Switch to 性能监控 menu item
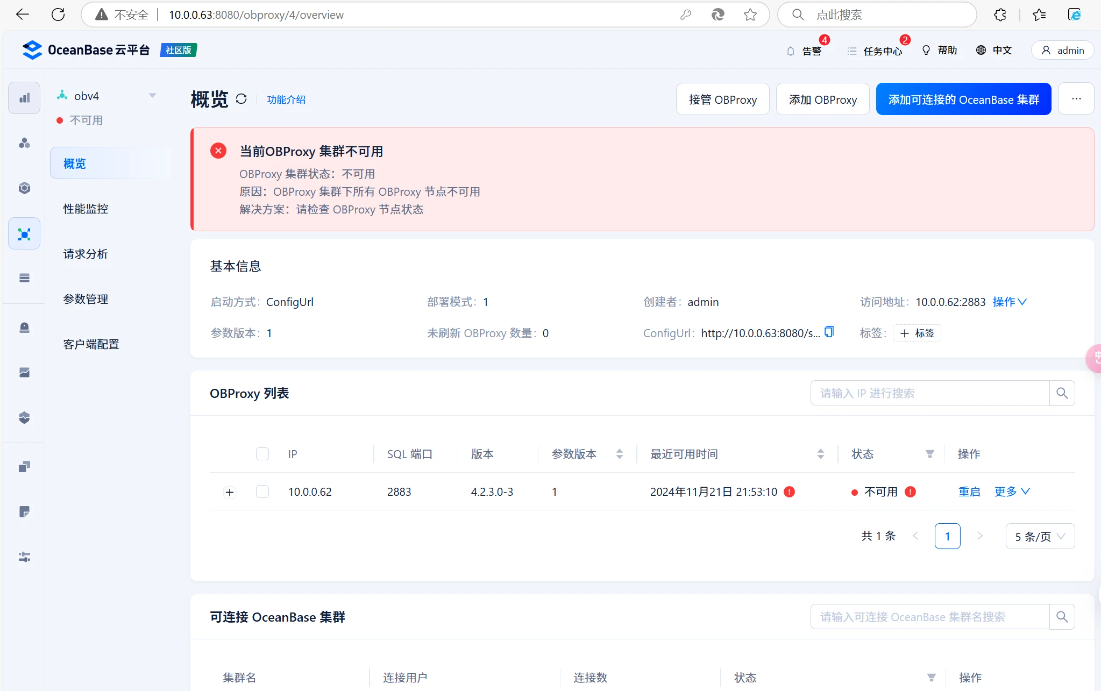 coord(86,209)
